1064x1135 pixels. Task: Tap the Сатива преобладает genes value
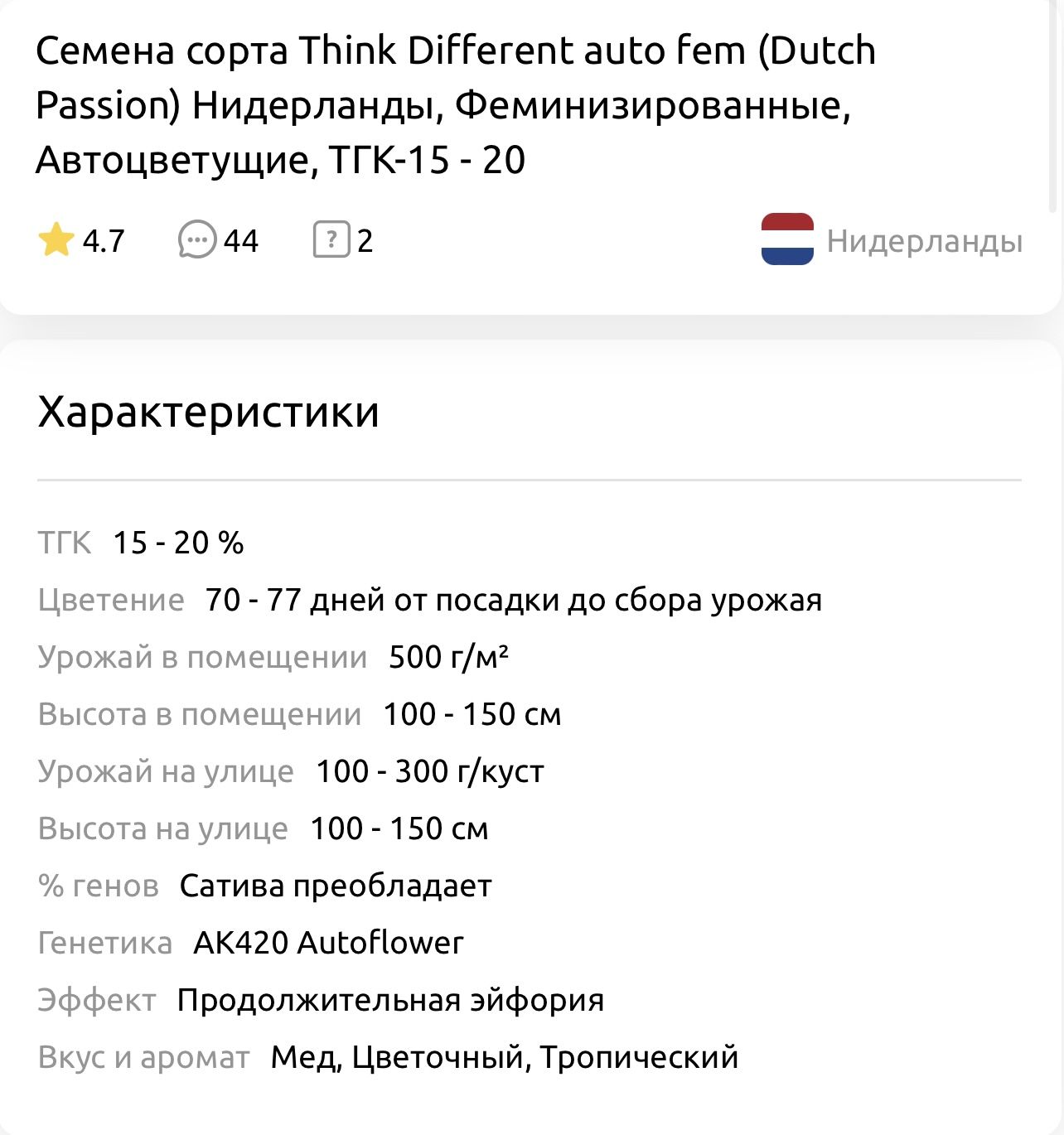point(336,886)
